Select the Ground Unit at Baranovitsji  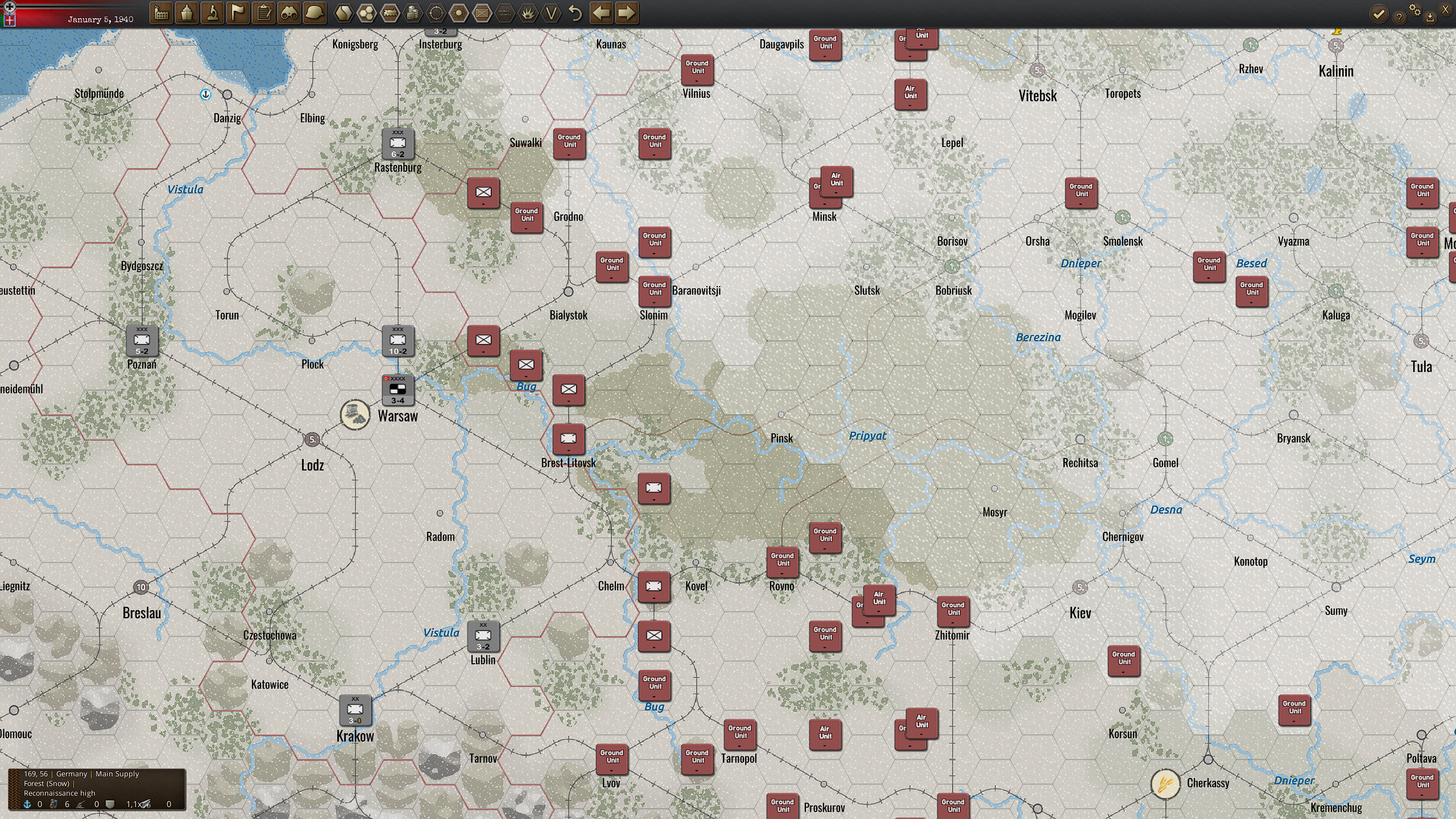654,291
